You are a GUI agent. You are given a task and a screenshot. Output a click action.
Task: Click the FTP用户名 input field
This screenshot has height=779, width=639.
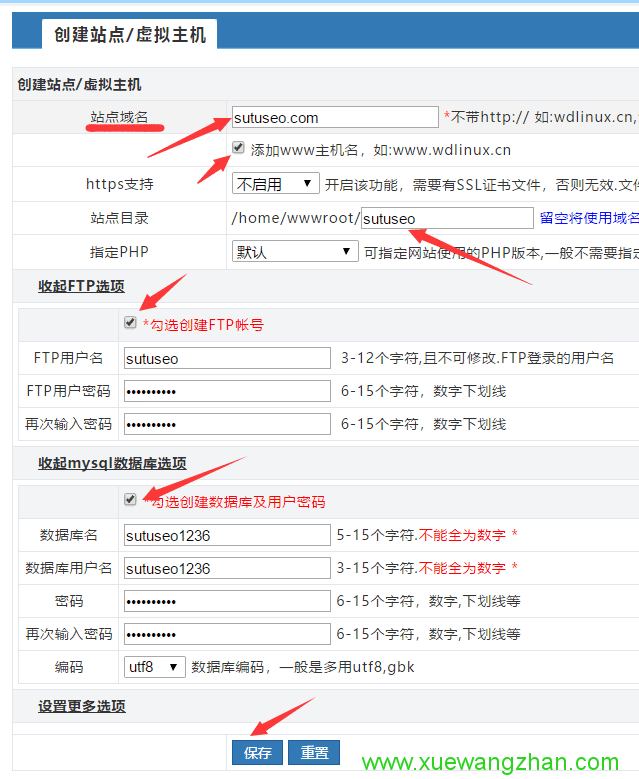click(227, 358)
